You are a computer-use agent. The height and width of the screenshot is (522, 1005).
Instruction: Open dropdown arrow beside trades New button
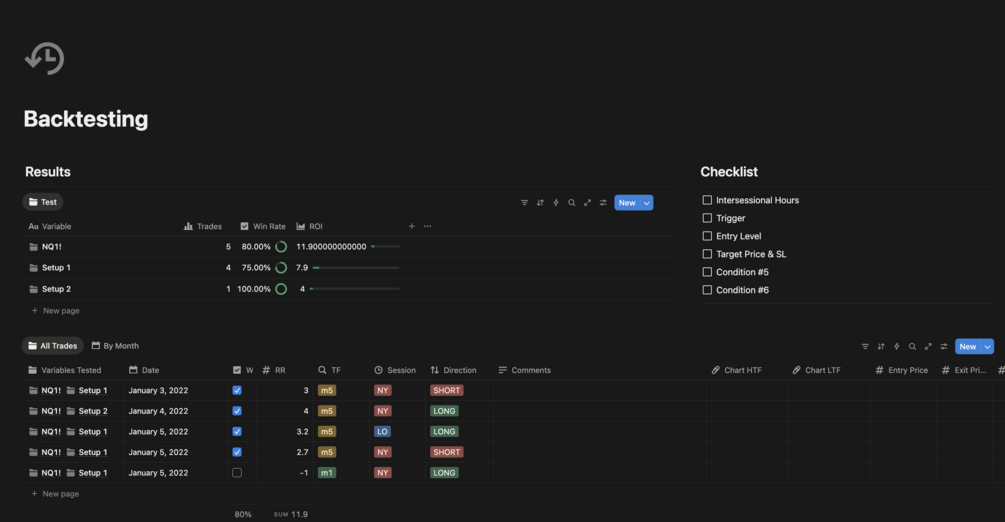point(988,346)
